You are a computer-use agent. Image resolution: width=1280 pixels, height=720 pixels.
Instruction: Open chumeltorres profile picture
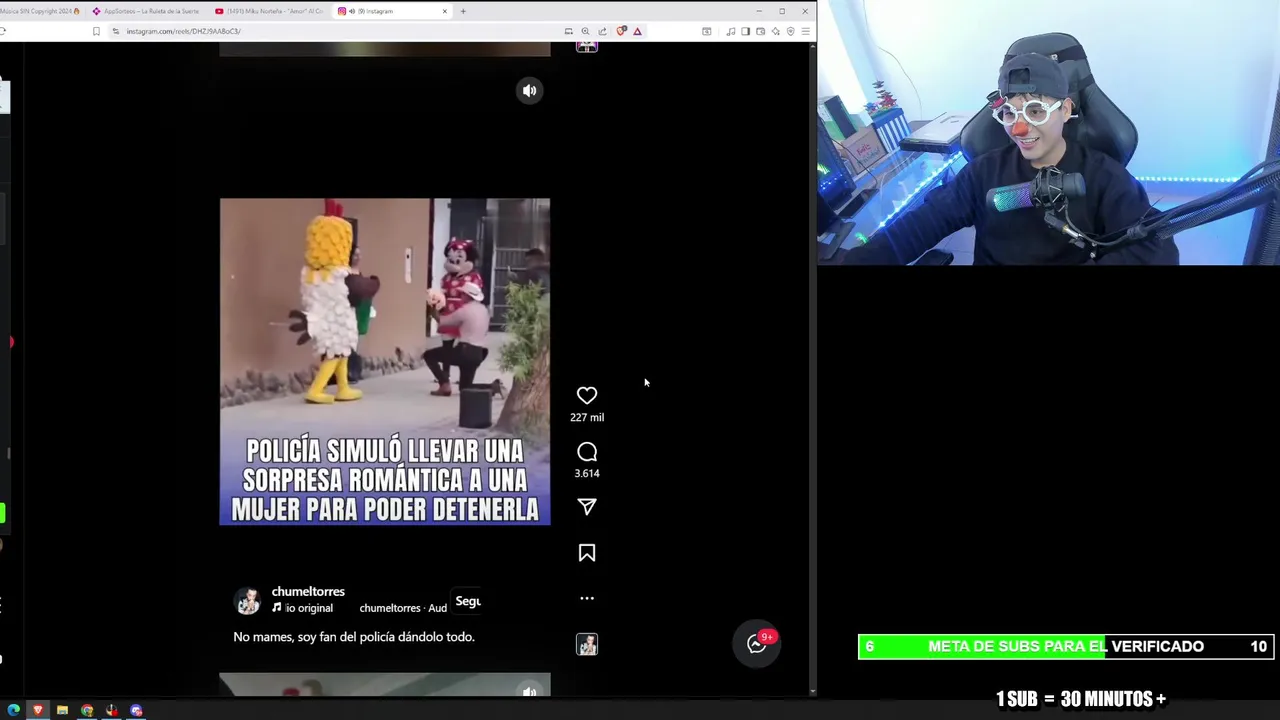pyautogui.click(x=248, y=600)
